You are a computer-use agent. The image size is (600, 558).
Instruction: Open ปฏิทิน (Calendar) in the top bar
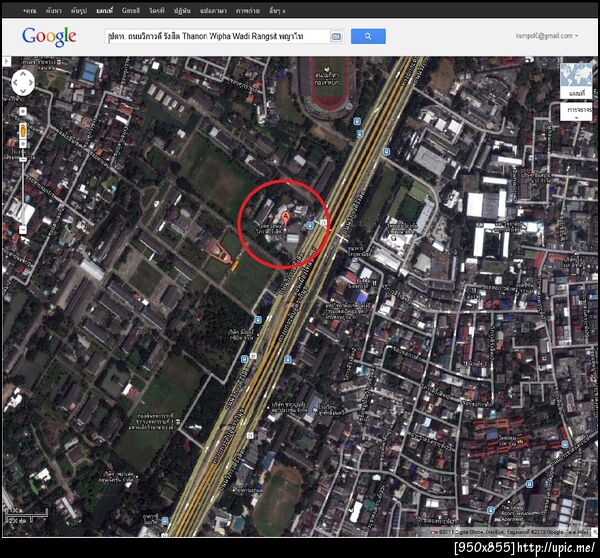pyautogui.click(x=182, y=11)
